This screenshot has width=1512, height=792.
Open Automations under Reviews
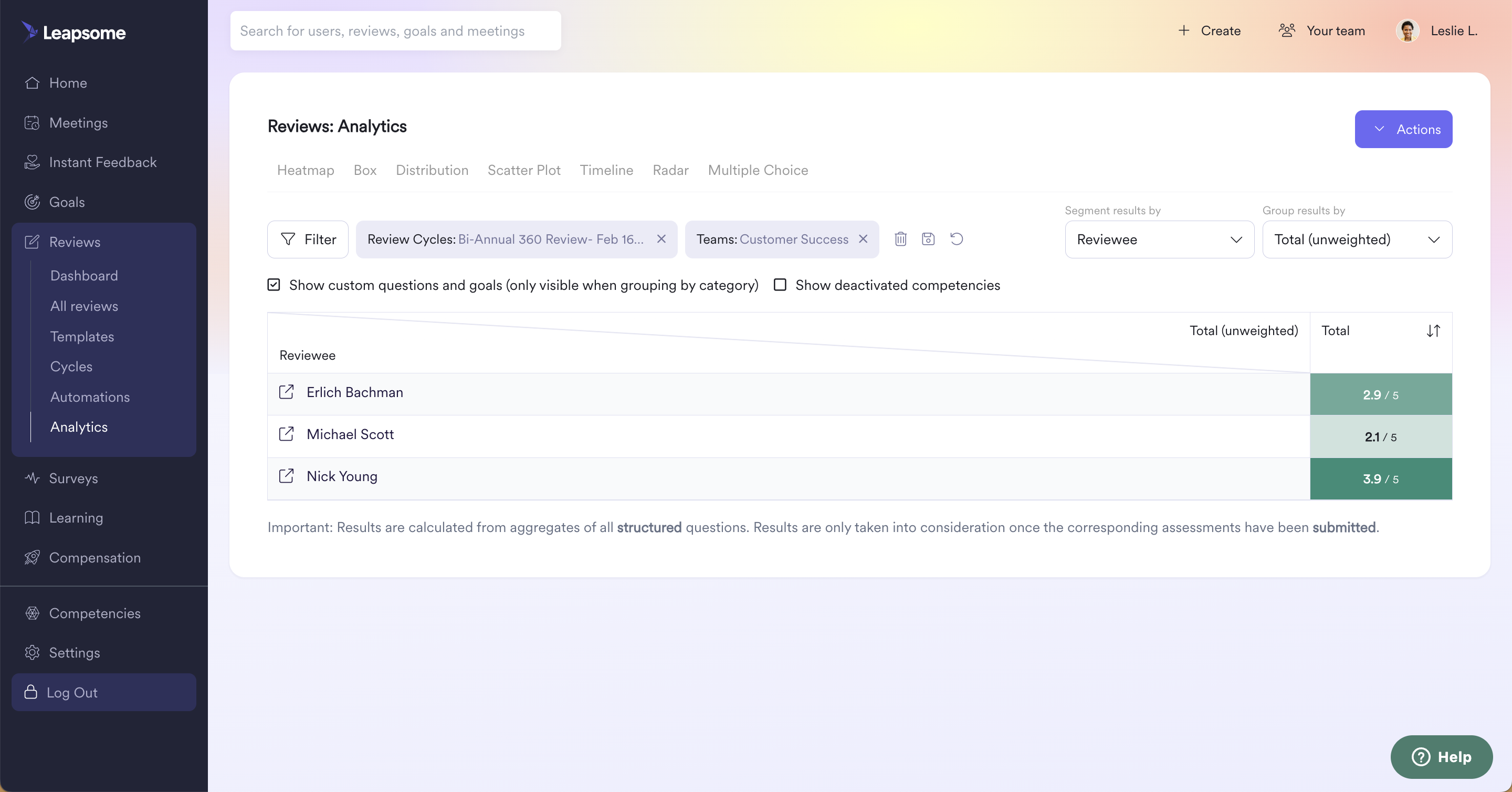90,397
